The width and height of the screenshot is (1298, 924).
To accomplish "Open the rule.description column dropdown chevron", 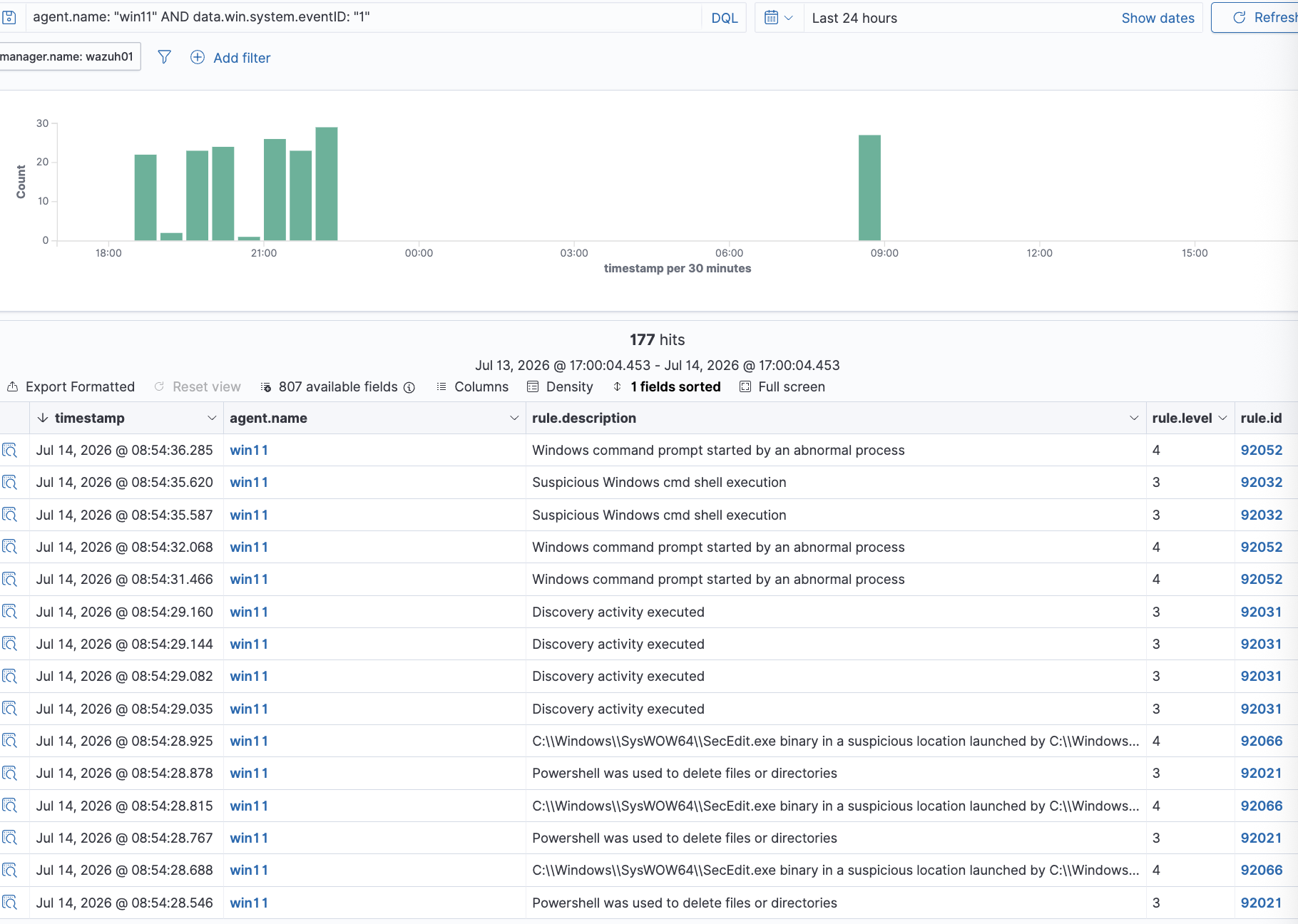I will pyautogui.click(x=1134, y=418).
